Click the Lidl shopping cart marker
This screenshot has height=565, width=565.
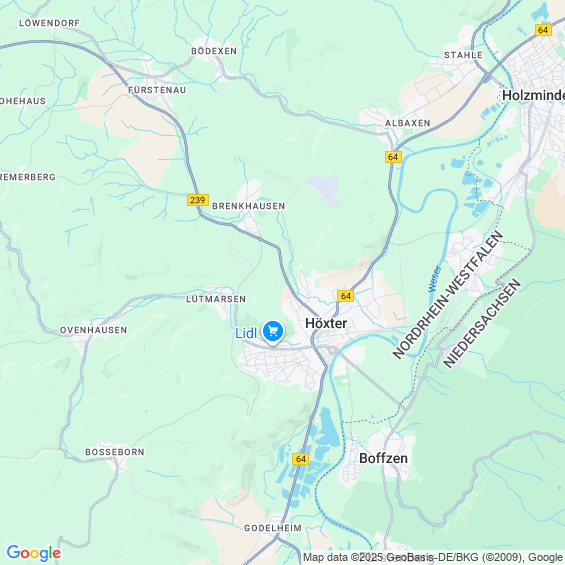click(x=273, y=332)
